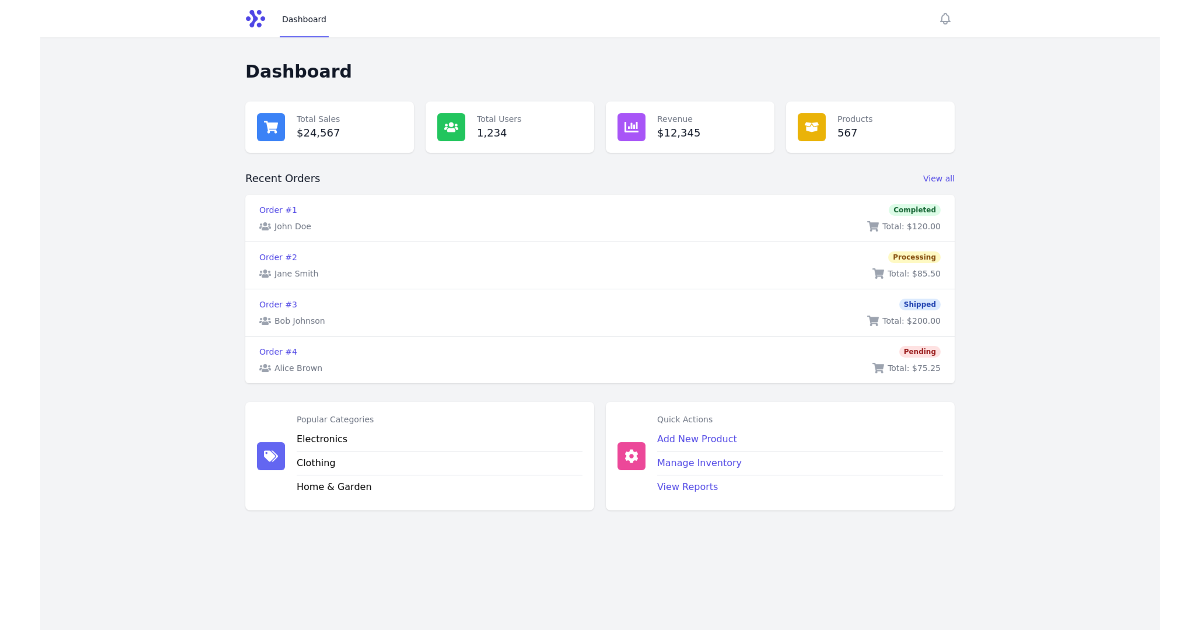Click the purple tag icon beside Popular Categories
Screen dimensions: 1200x630
271,456
